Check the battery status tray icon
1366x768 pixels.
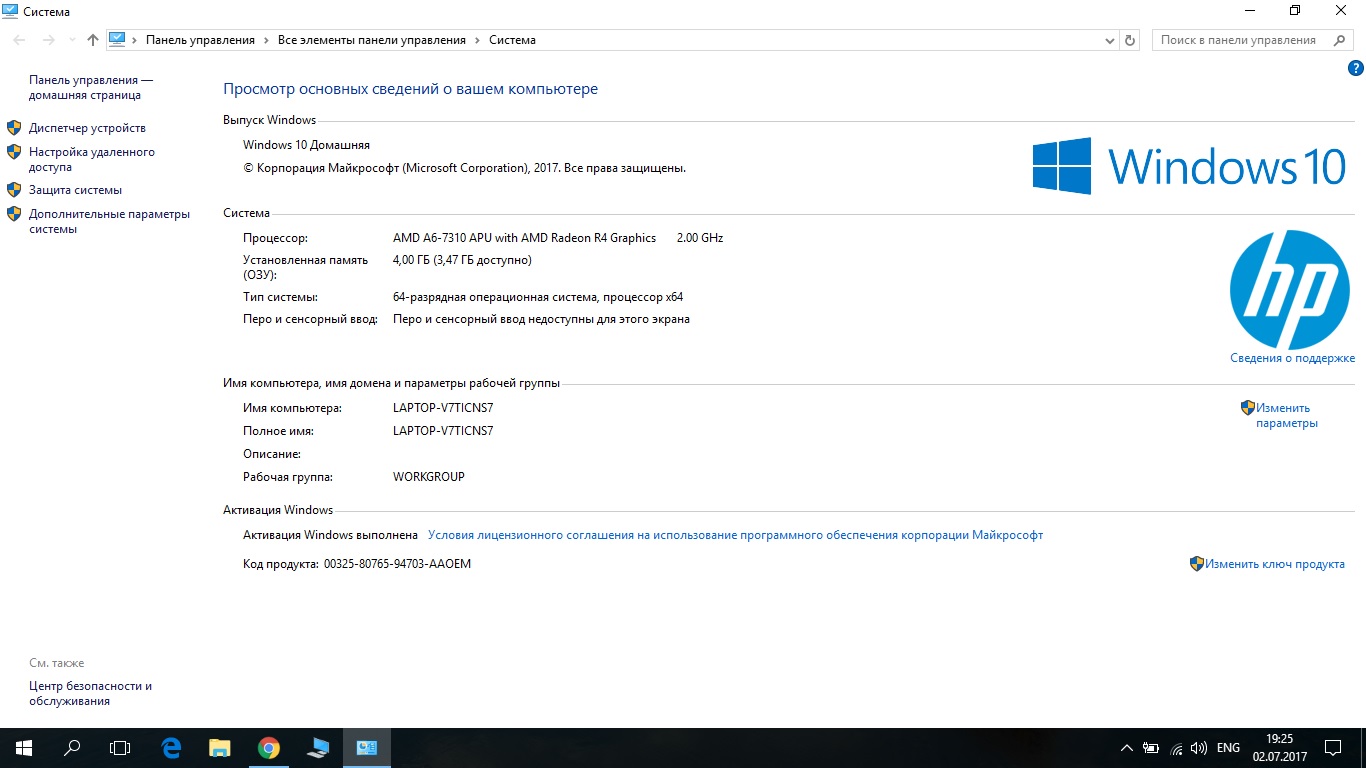[x=1151, y=748]
